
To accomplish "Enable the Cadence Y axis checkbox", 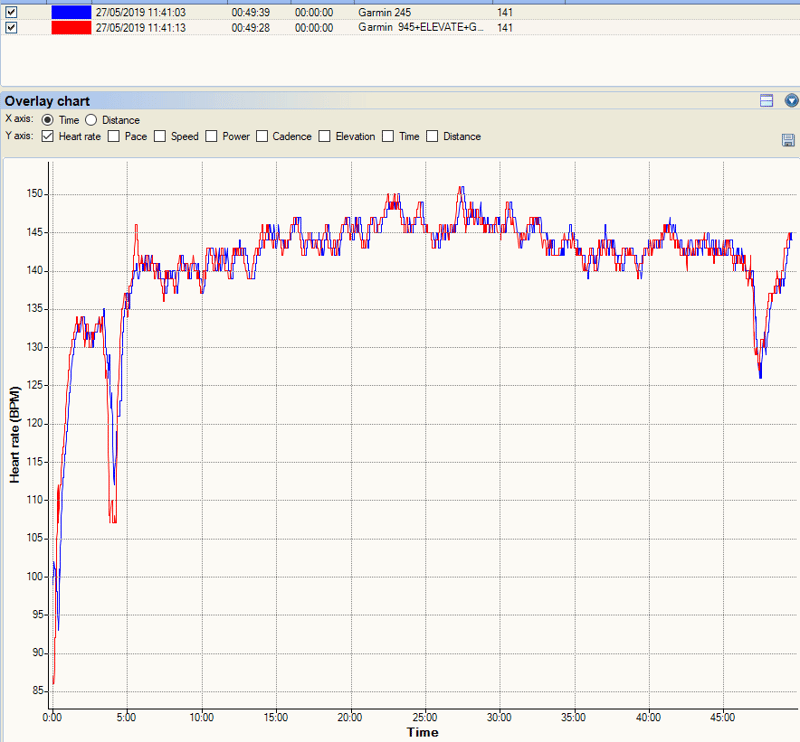I will pos(262,136).
